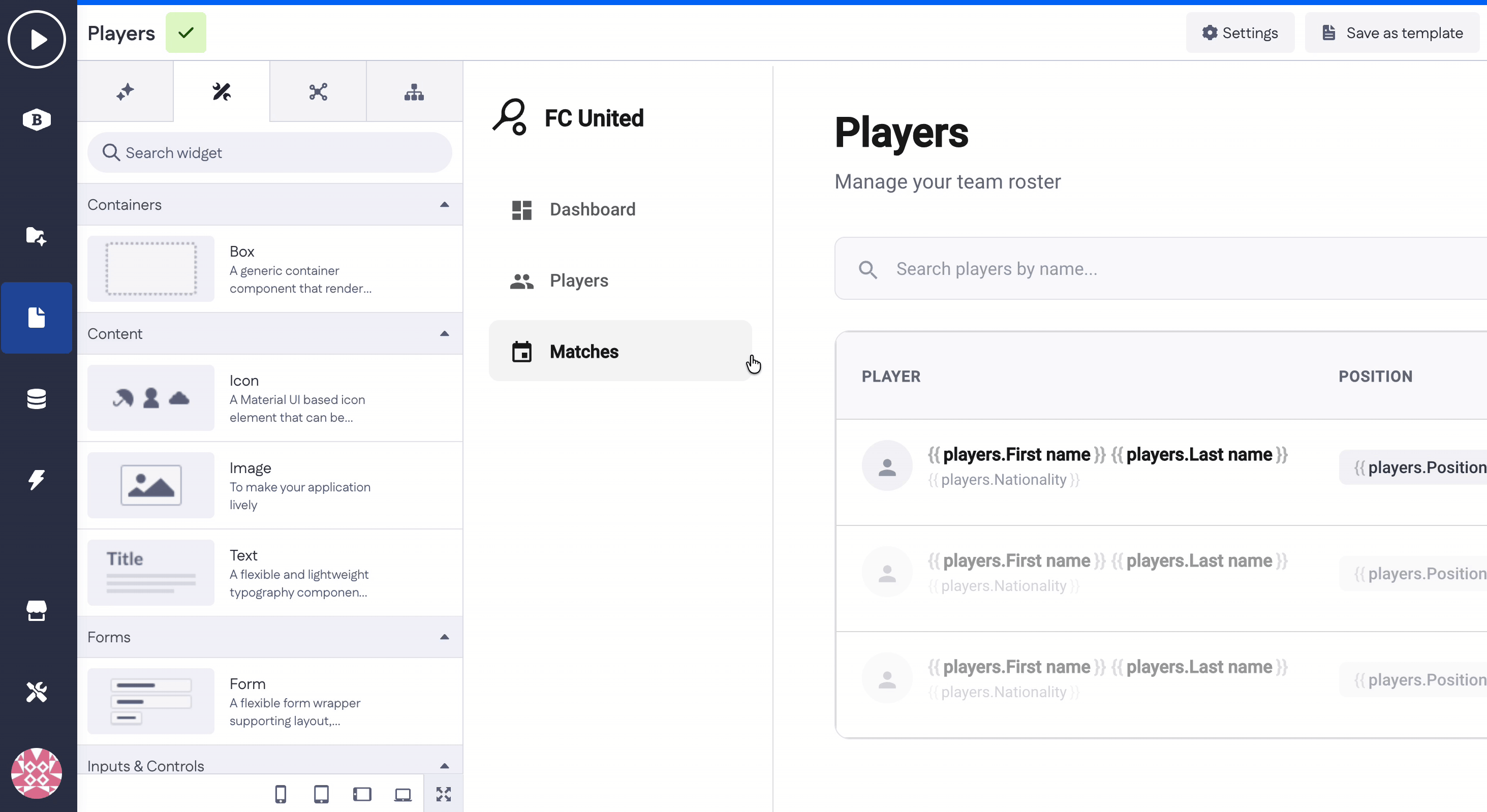
Task: Select the mobile phone viewport icon
Action: [281, 794]
